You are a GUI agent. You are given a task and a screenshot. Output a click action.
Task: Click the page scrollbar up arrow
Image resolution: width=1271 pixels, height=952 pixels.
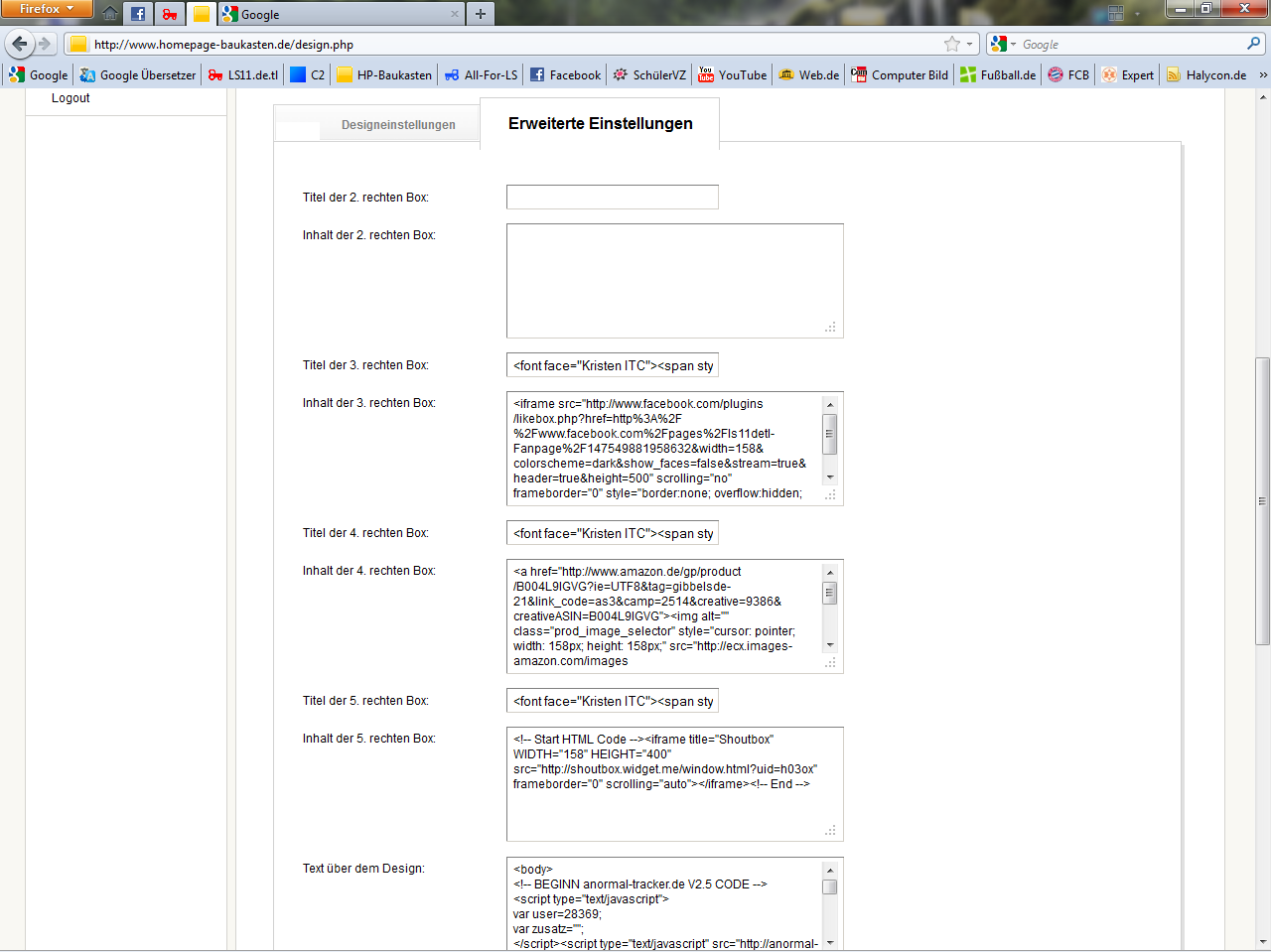1263,97
